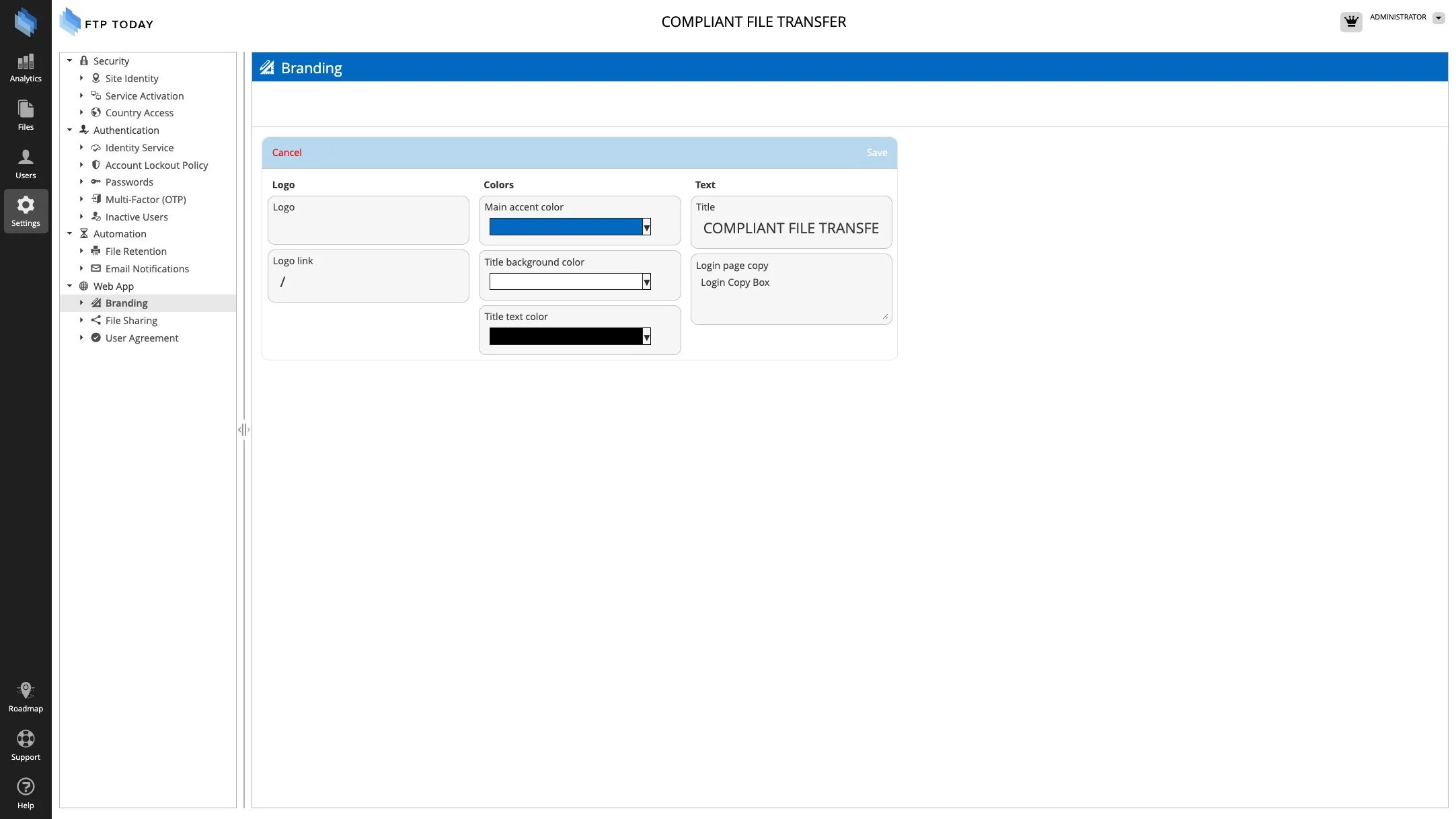Click the black Title text color swatch
The width and height of the screenshot is (1456, 819).
click(x=565, y=336)
